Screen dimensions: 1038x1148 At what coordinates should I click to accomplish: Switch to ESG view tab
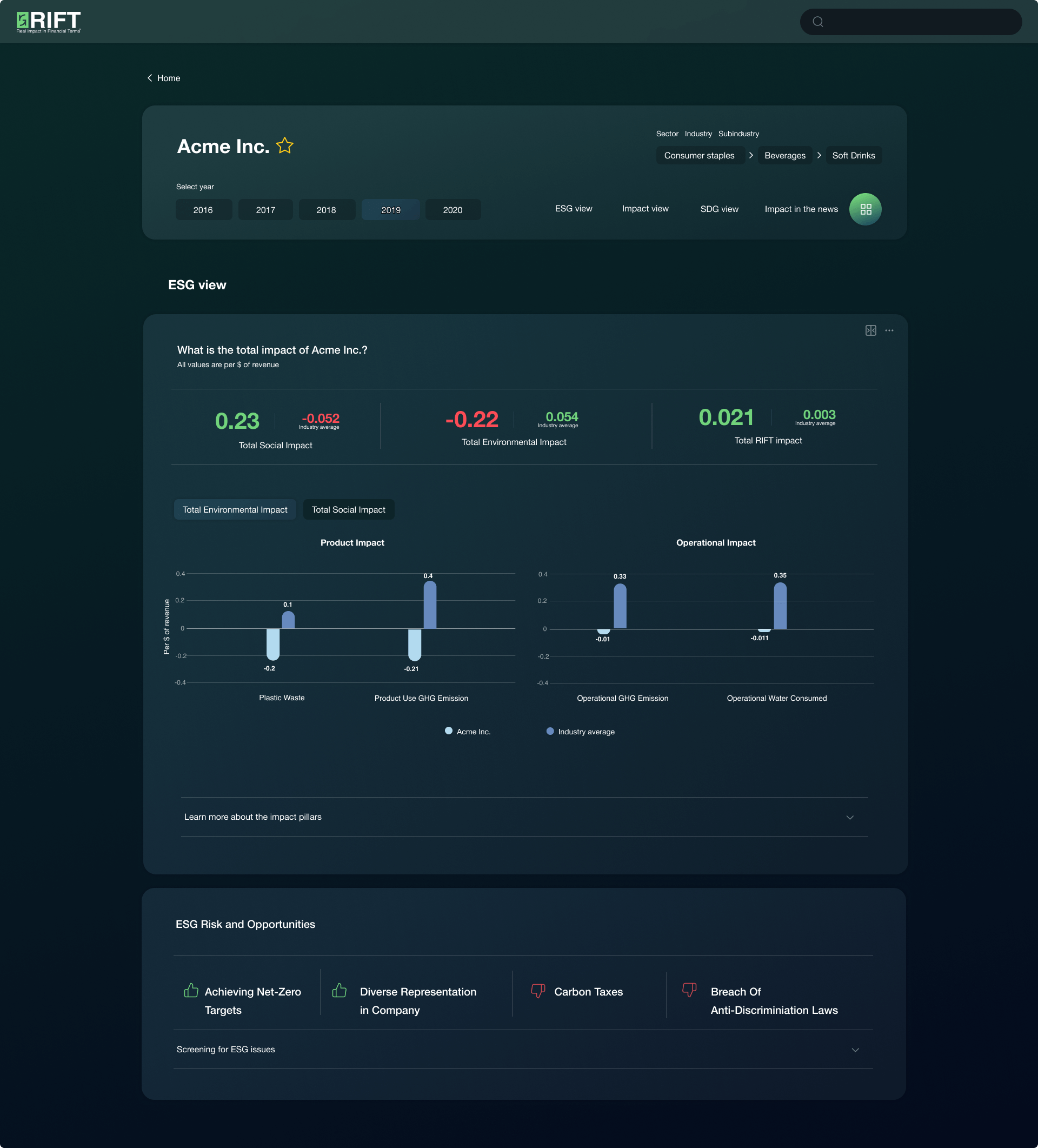[574, 208]
